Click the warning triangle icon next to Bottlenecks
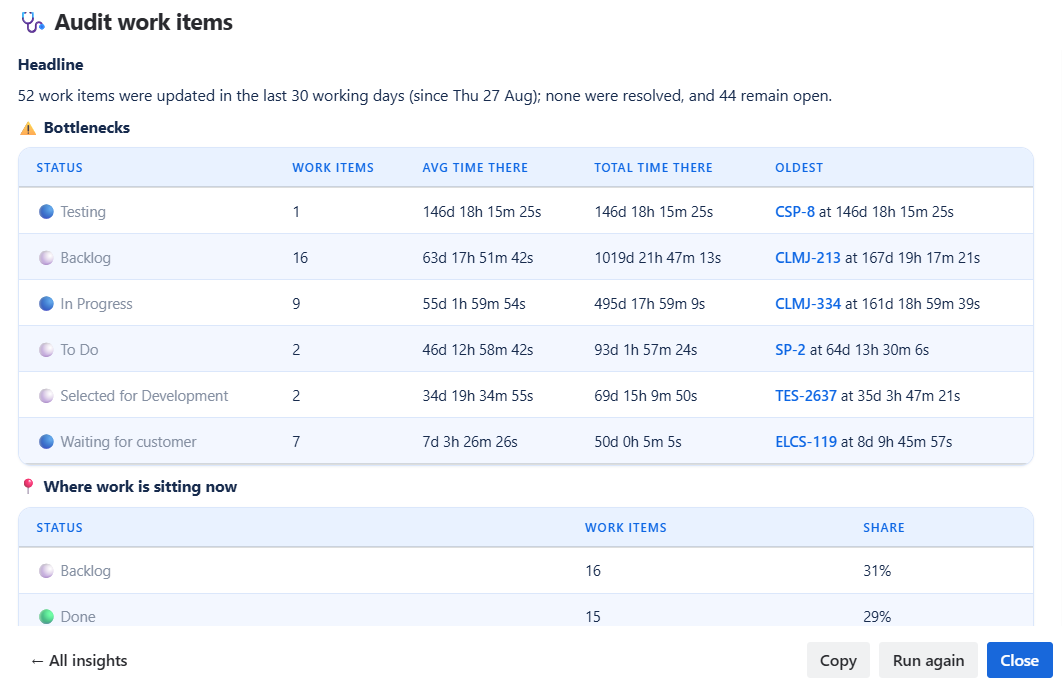This screenshot has height=685, width=1062. pyautogui.click(x=28, y=128)
